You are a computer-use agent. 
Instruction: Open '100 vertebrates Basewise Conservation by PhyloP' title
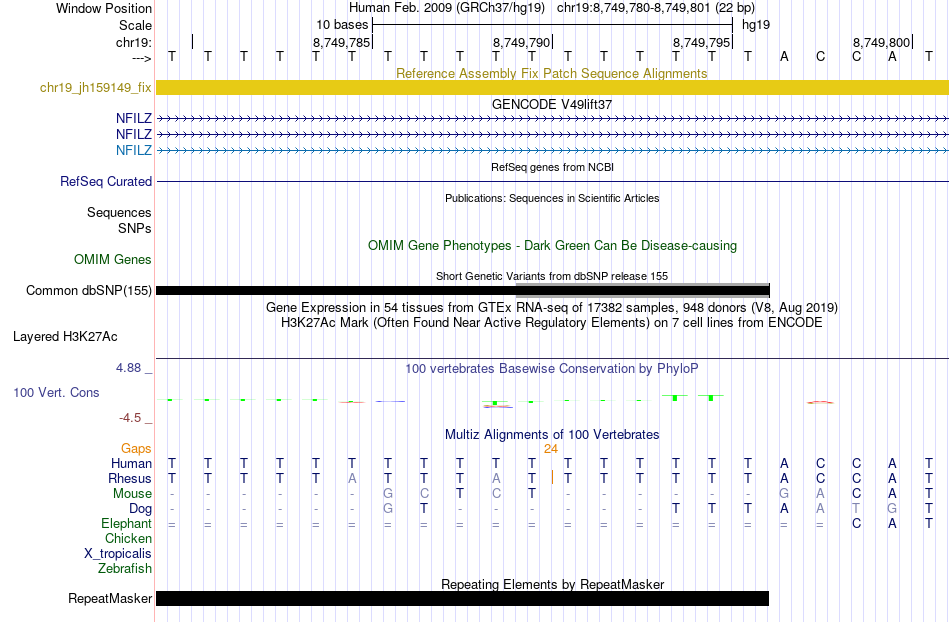[551, 368]
